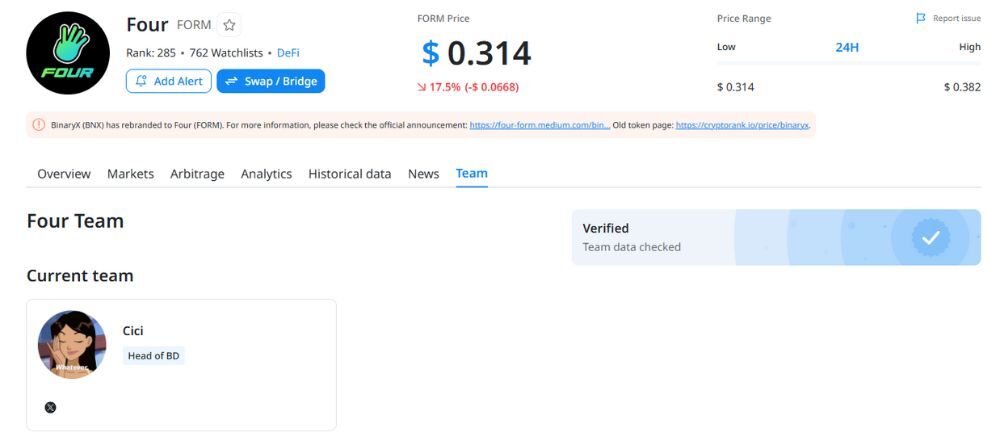
Task: Click the DeFi category link
Action: tap(288, 53)
